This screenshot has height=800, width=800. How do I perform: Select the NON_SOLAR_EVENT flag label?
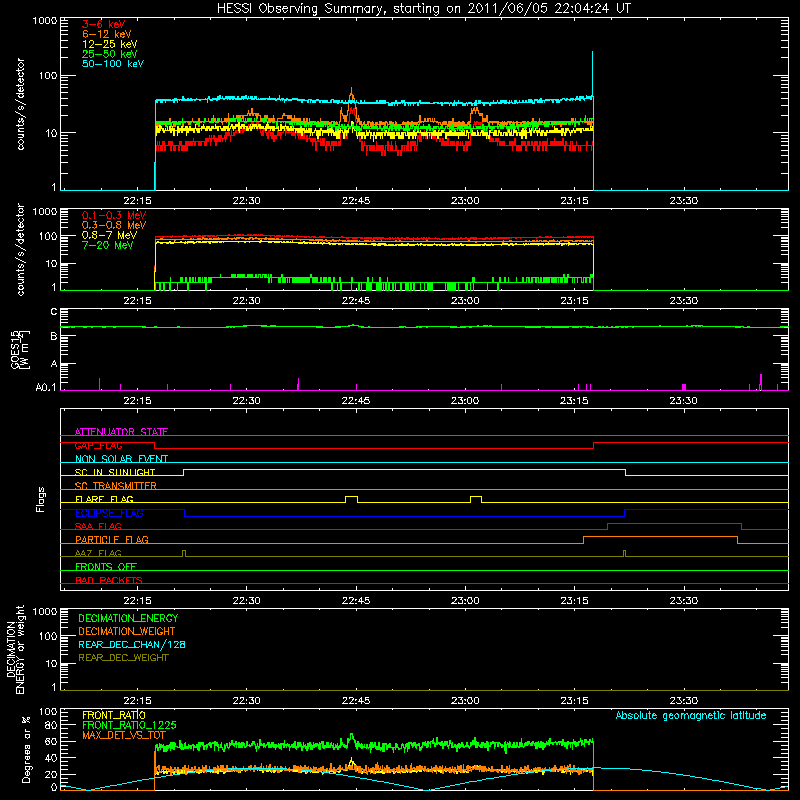pyautogui.click(x=121, y=459)
